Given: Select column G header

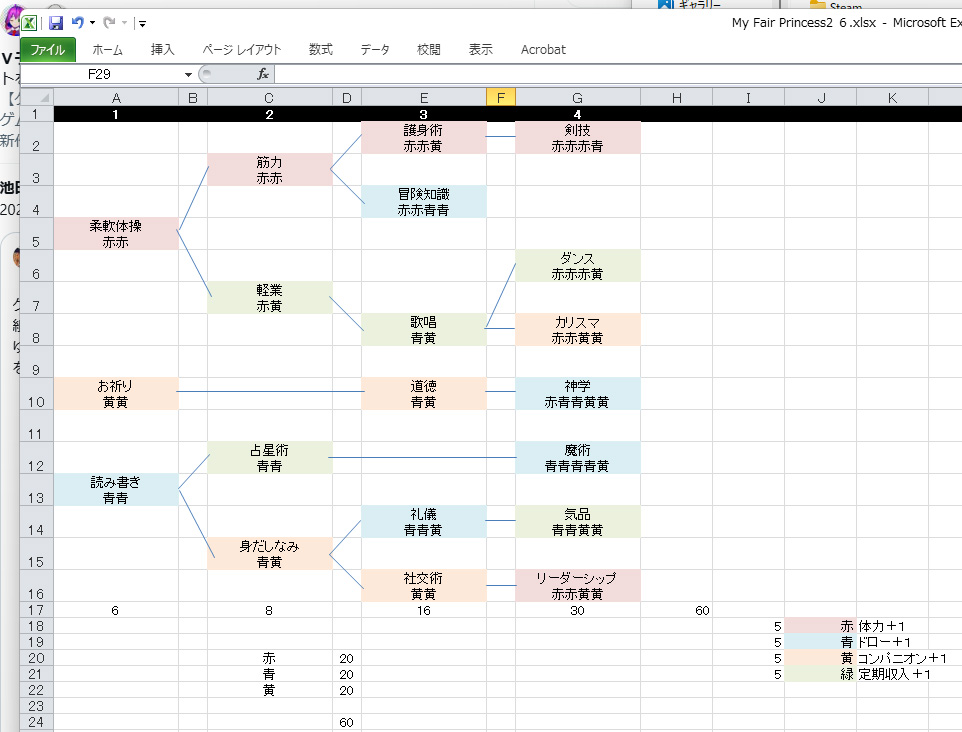Looking at the screenshot, I should point(577,98).
